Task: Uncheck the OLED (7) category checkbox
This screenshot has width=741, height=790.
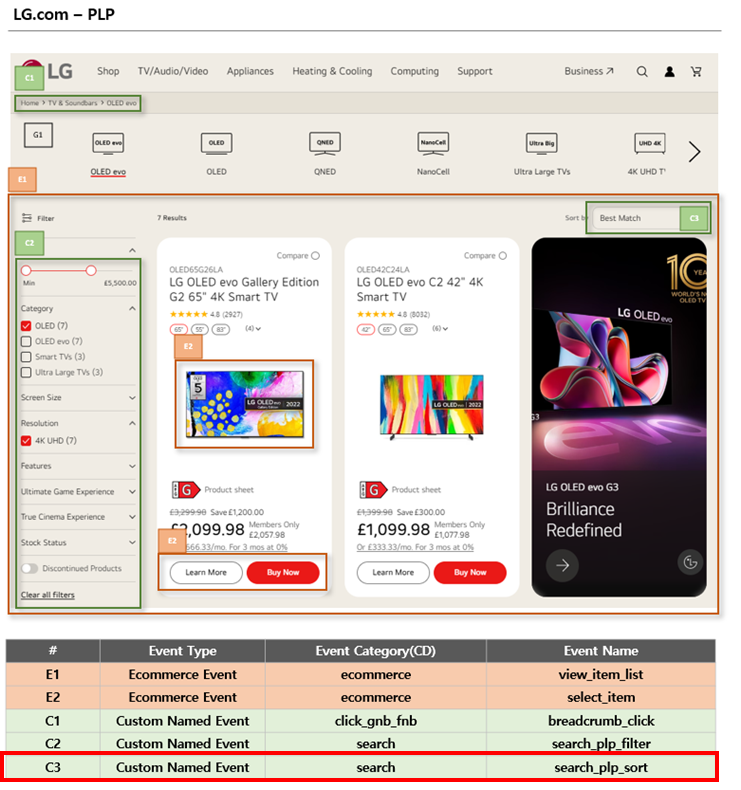Action: point(27,326)
